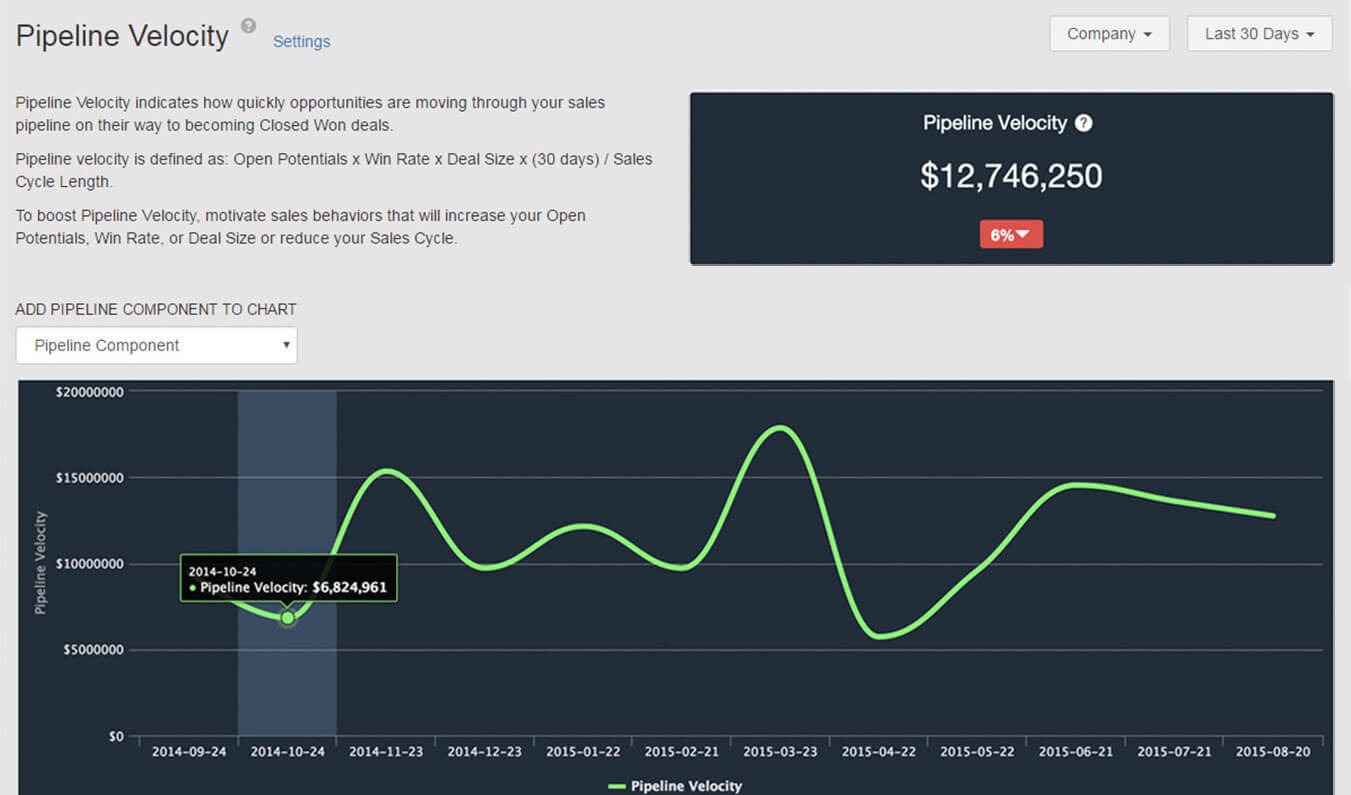Click the chart tooltip showing $6,824,961
This screenshot has width=1351, height=795.
click(x=288, y=578)
